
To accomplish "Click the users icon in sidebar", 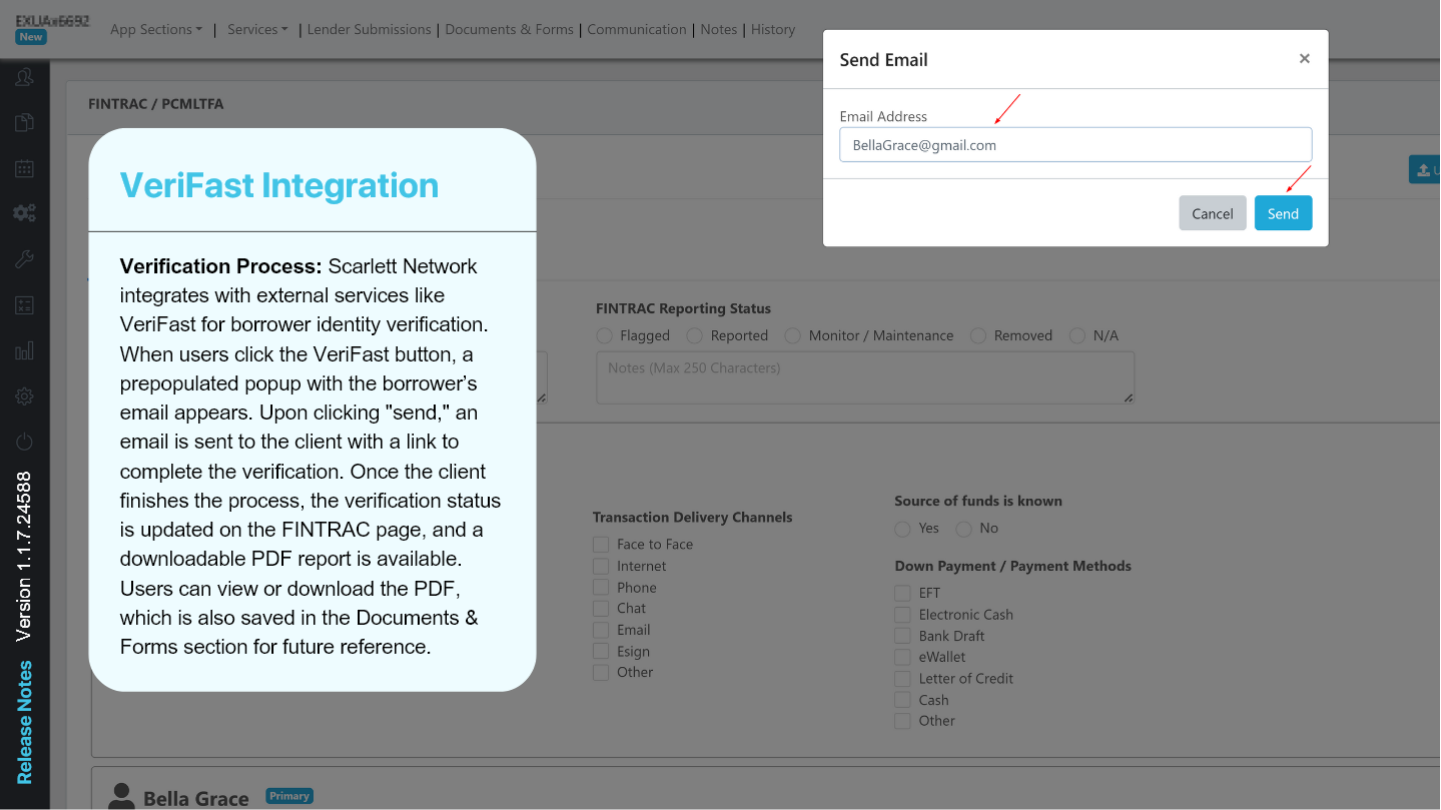I will 24,77.
